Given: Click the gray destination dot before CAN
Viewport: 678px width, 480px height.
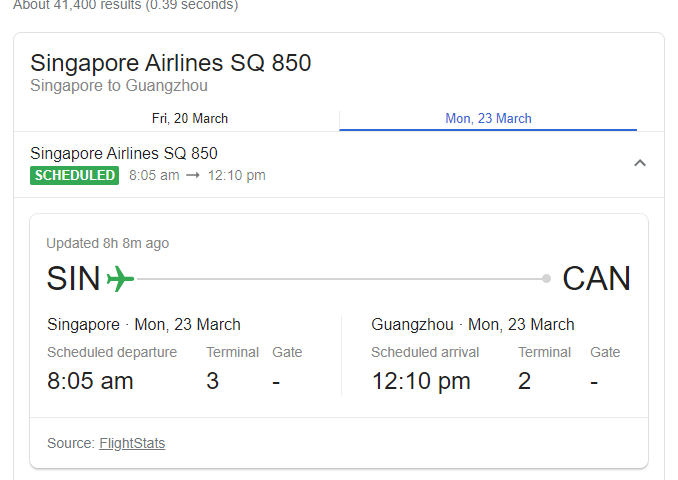Looking at the screenshot, I should point(546,279).
